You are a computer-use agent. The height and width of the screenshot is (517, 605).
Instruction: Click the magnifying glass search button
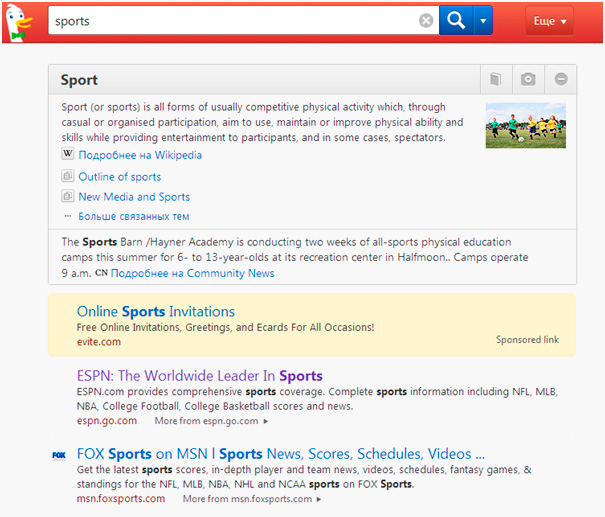tap(456, 20)
